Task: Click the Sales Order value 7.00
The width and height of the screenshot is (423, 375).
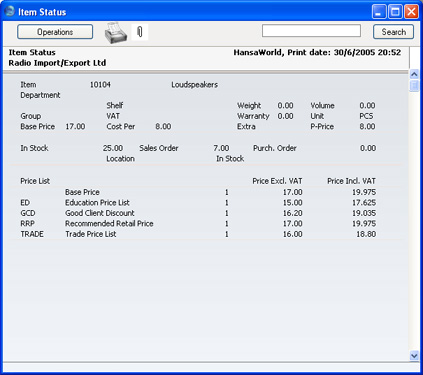Action: [x=221, y=148]
